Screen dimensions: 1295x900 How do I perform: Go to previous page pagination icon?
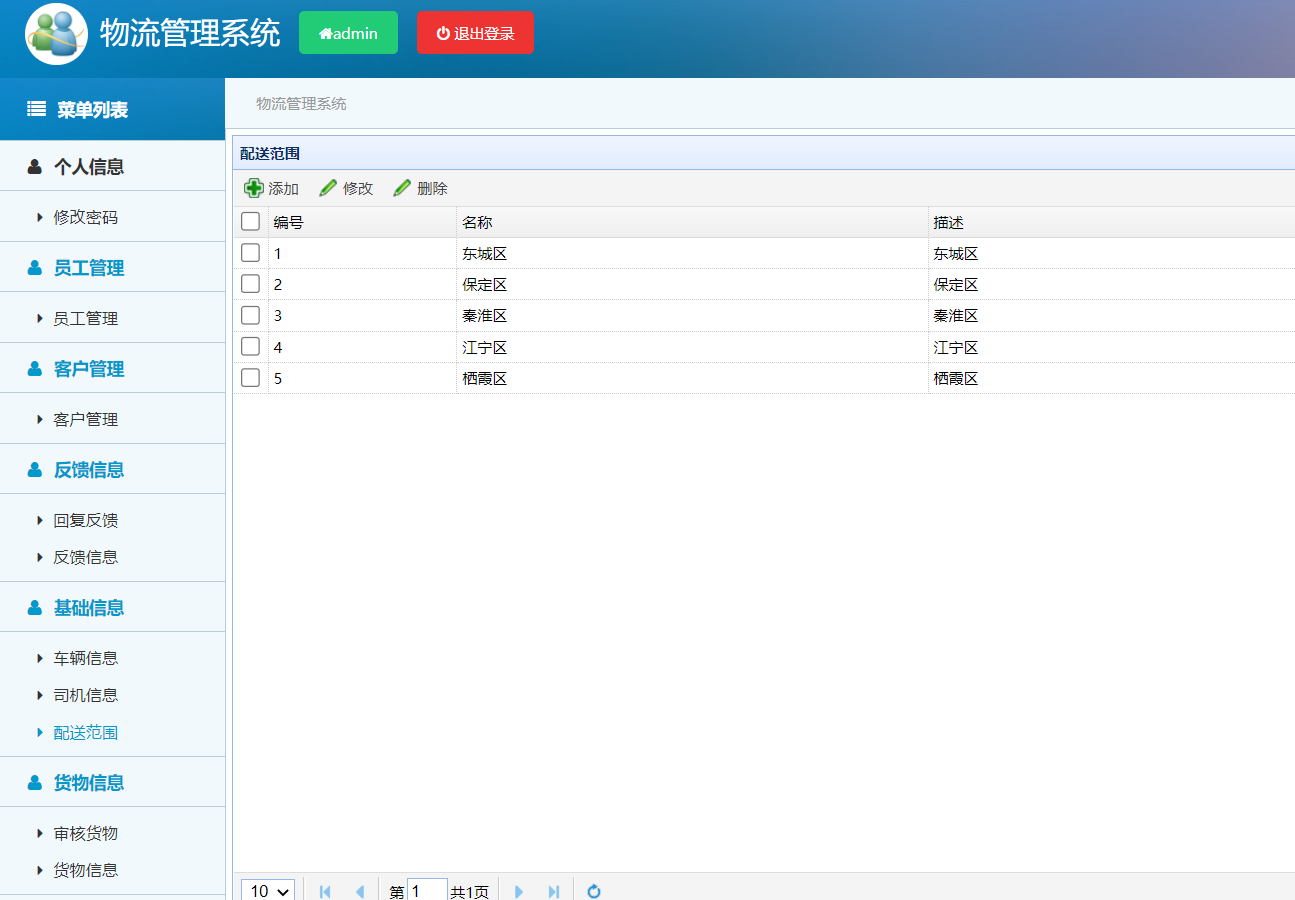[x=359, y=891]
